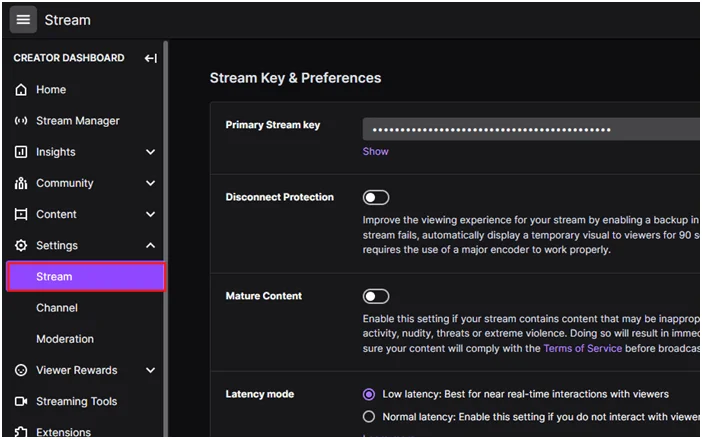Expand the Content section chevron
Viewport: 702px width, 439px height.
point(150,214)
